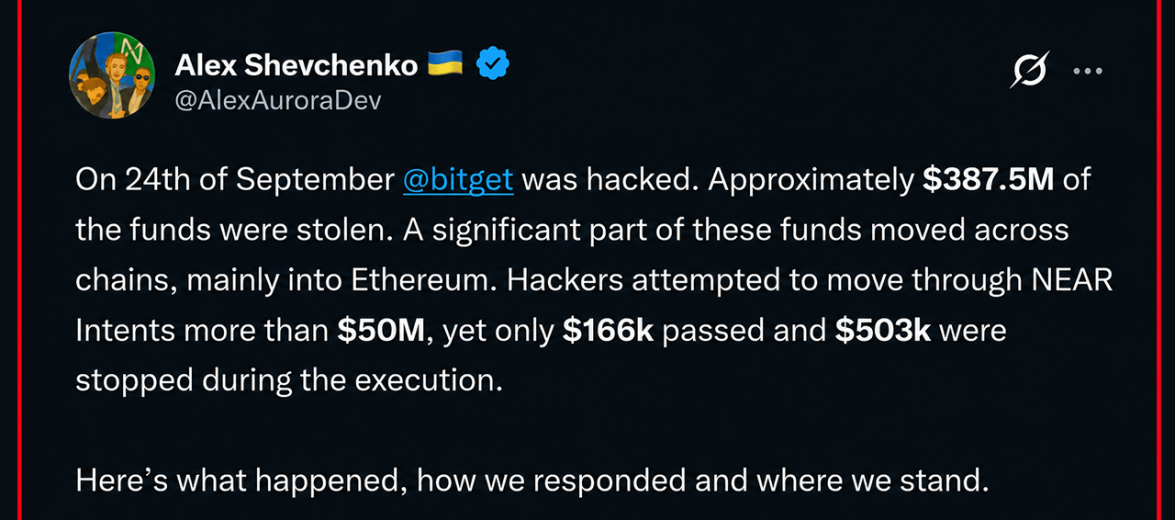This screenshot has width=1175, height=520.
Task: Click the bold $503k amount
Action: [883, 330]
